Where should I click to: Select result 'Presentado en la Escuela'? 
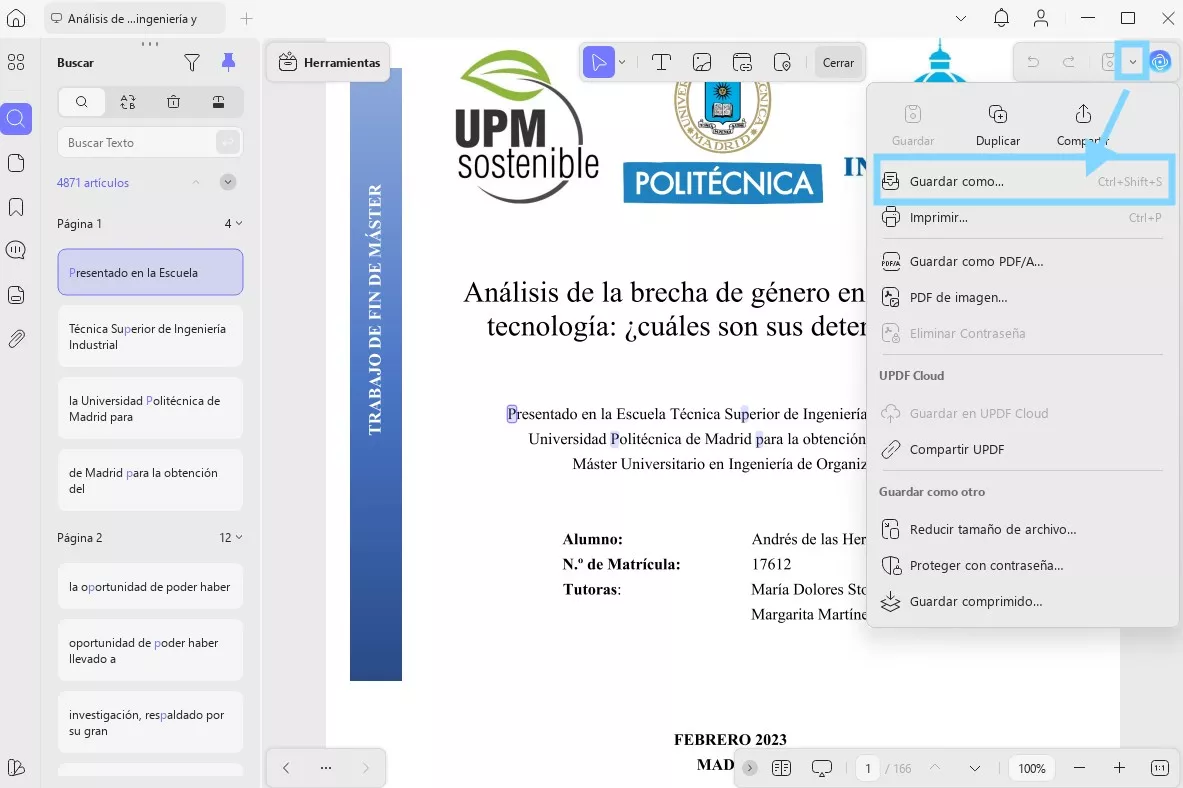point(150,272)
